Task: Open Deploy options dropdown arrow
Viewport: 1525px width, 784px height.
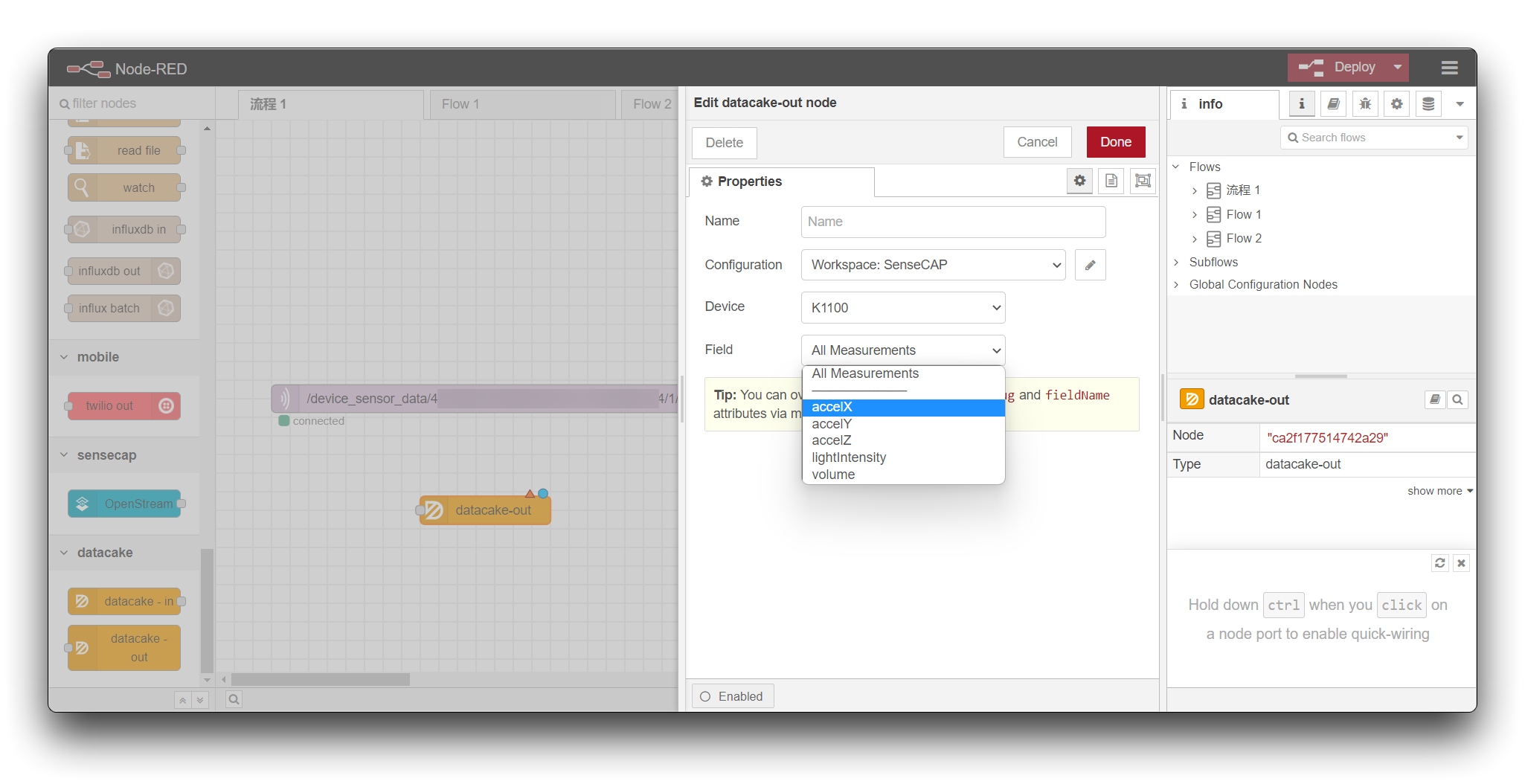Action: pyautogui.click(x=1398, y=67)
